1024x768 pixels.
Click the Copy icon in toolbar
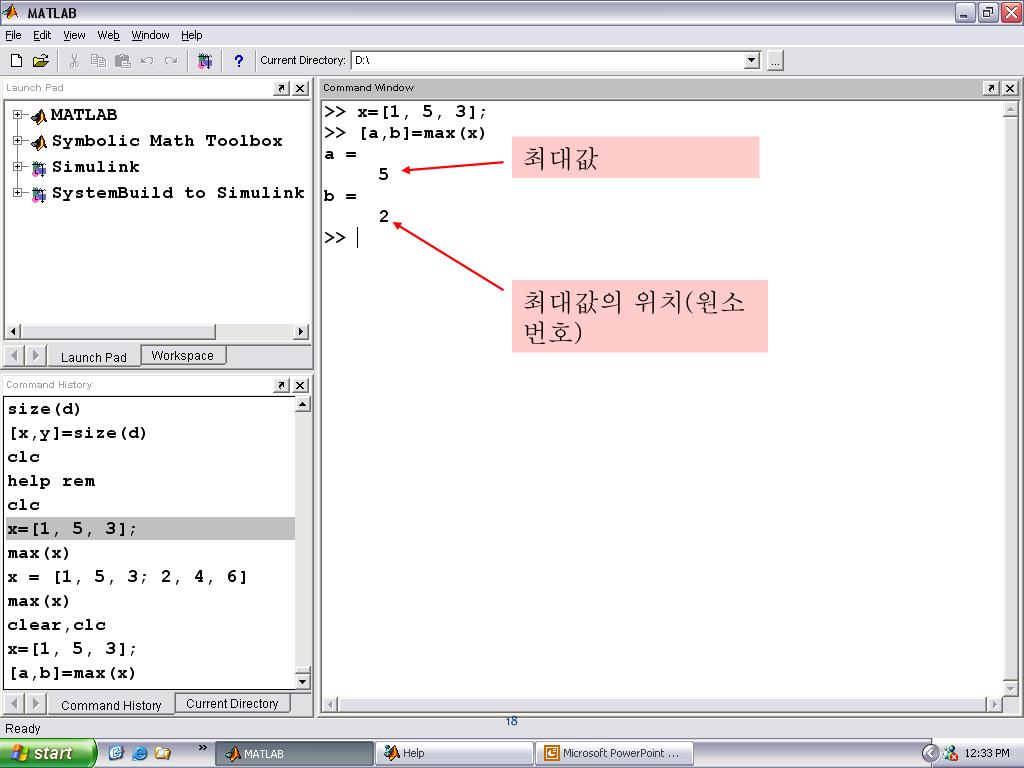98,61
